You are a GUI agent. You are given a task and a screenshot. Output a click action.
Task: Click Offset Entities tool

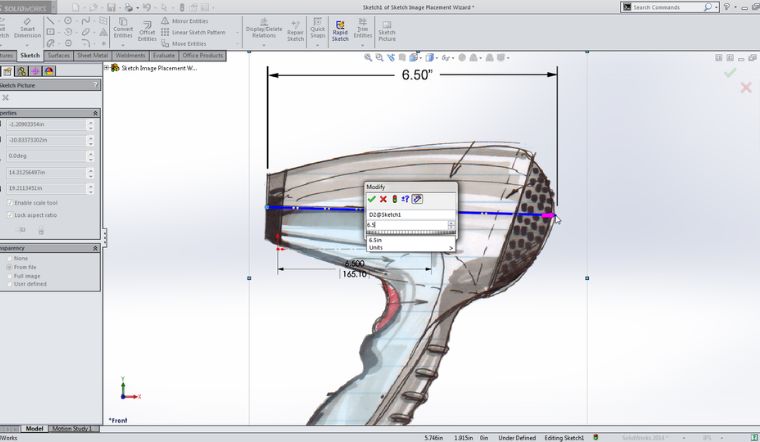tap(147, 31)
